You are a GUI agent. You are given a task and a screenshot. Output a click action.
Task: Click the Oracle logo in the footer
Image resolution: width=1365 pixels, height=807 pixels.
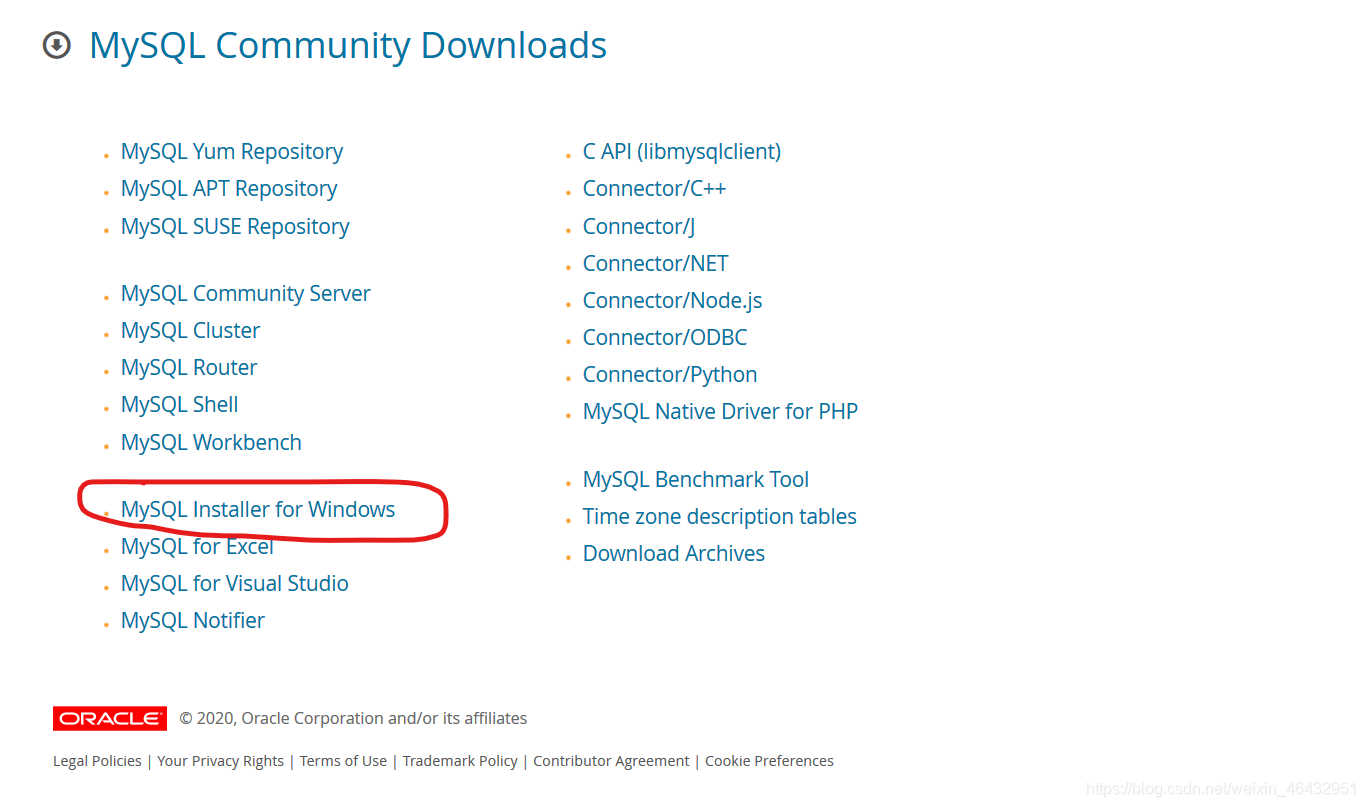[110, 718]
